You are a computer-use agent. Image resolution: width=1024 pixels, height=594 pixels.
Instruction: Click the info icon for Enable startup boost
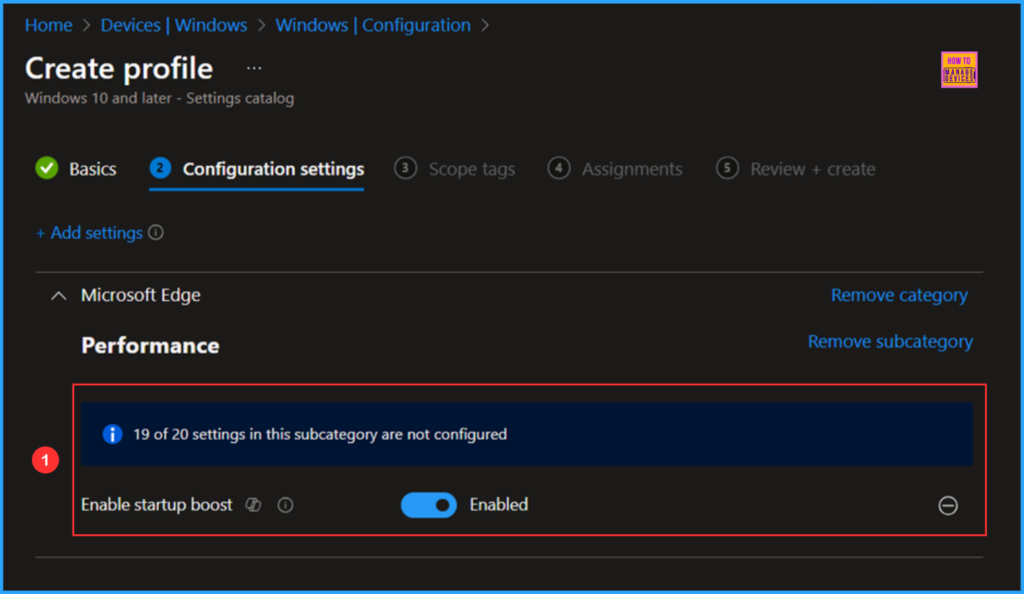click(285, 505)
